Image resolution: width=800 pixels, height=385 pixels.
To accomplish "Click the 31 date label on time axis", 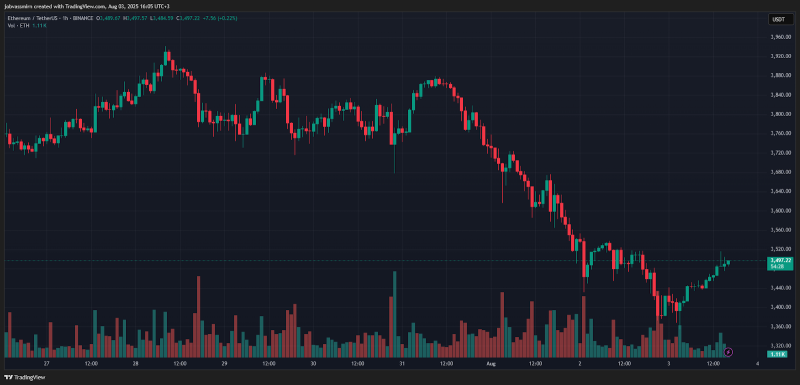I will point(402,364).
